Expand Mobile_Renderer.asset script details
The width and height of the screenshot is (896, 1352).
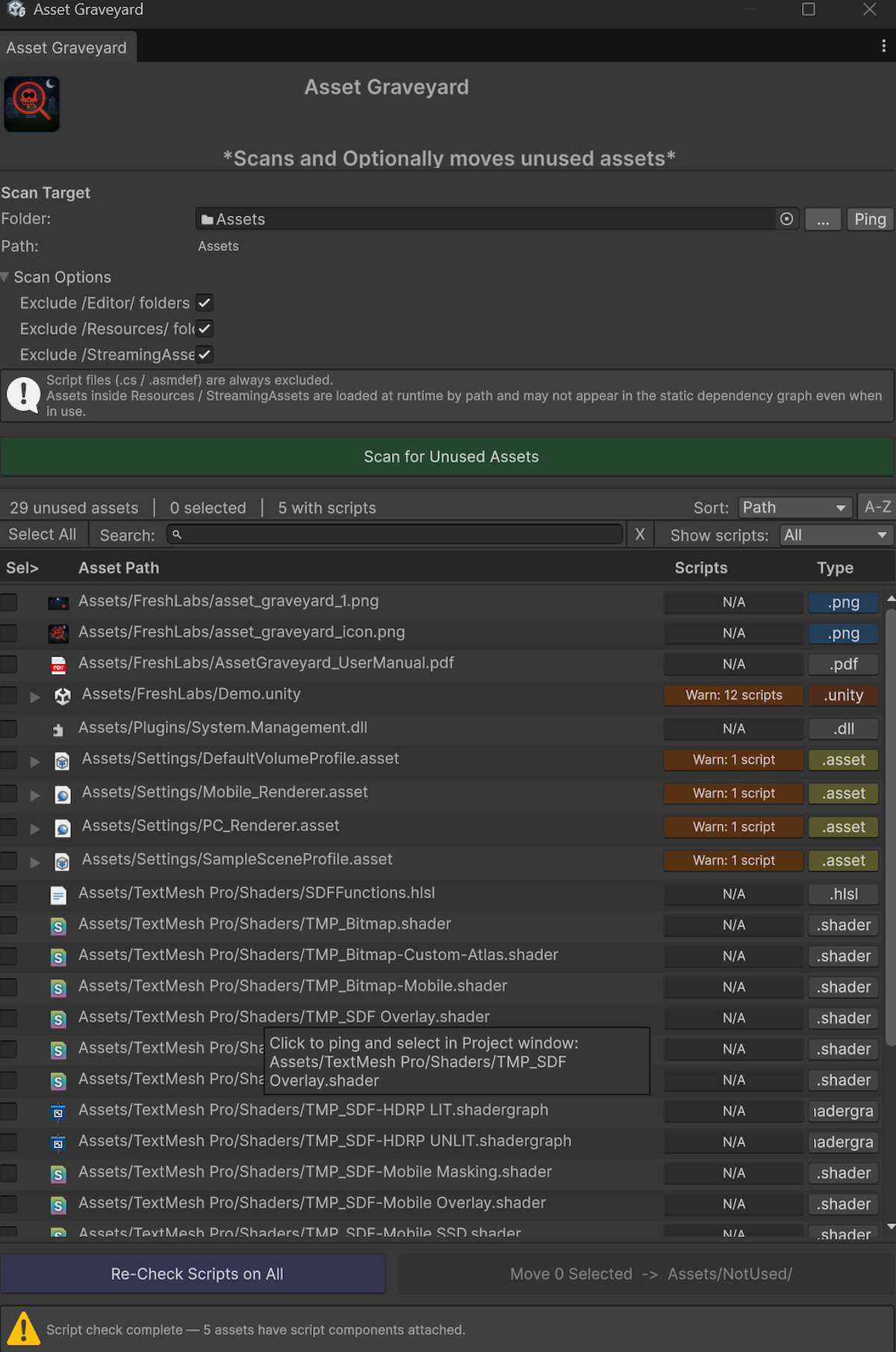click(x=34, y=796)
